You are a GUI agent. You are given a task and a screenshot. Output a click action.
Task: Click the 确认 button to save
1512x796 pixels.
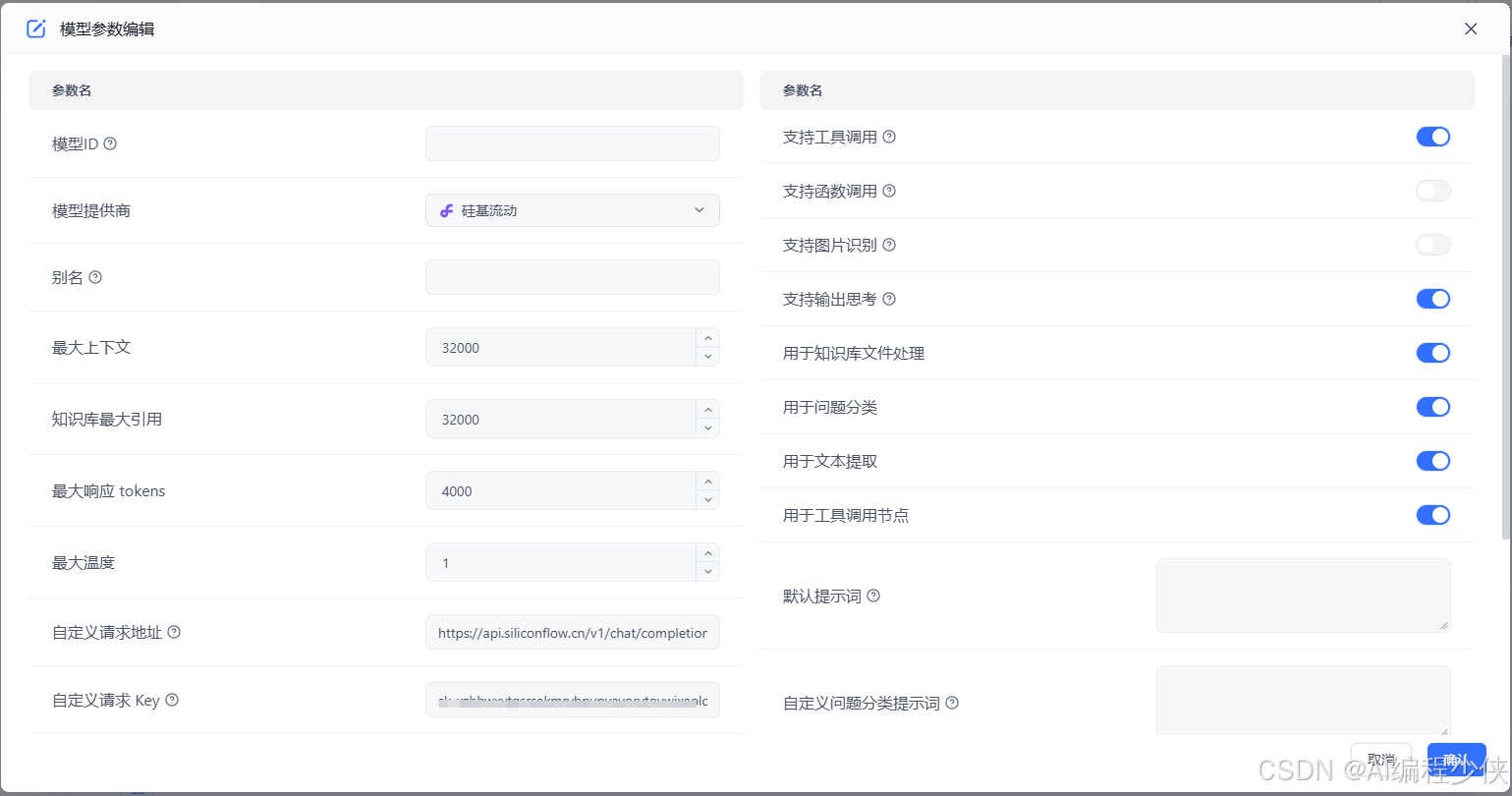pyautogui.click(x=1455, y=759)
